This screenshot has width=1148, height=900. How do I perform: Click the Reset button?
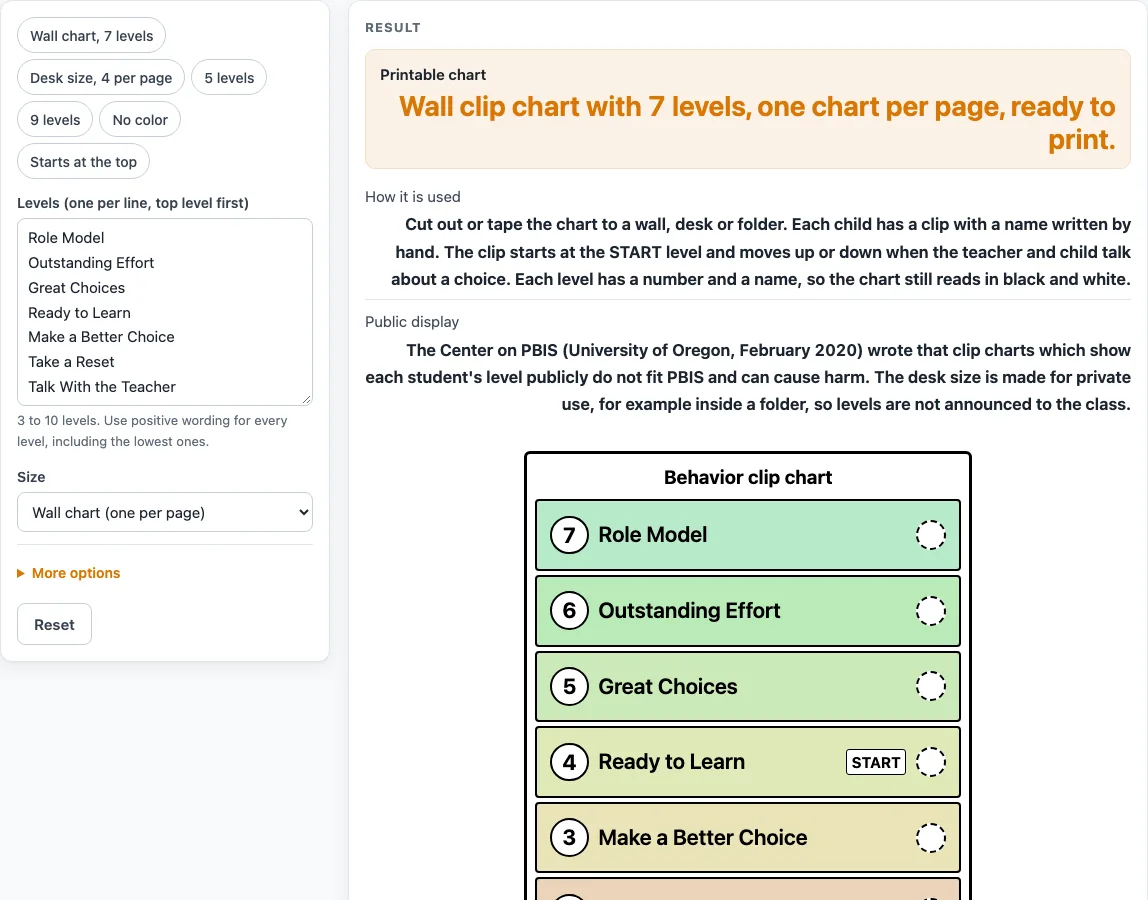(x=54, y=625)
